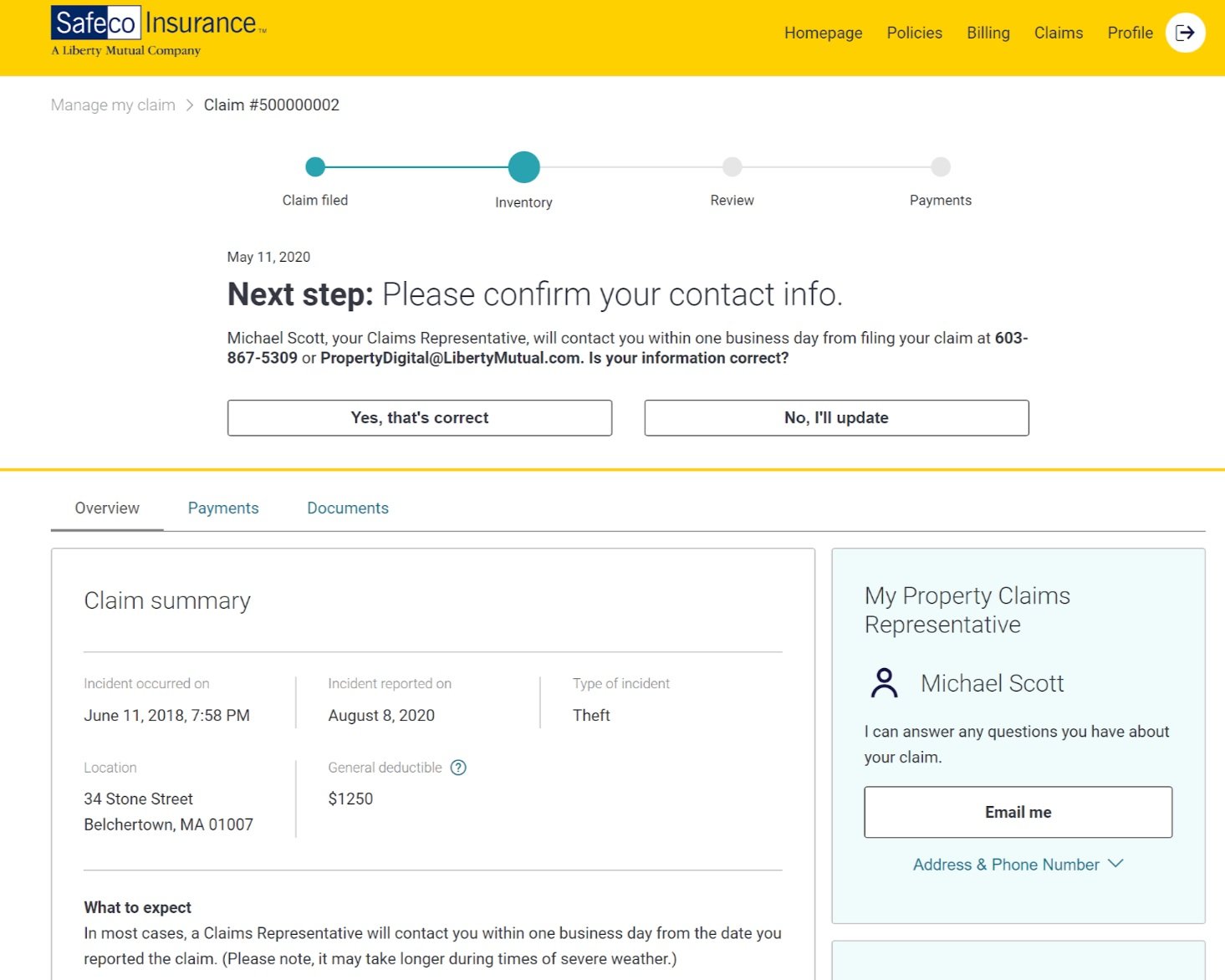The width and height of the screenshot is (1225, 980).
Task: Go to Homepage in the top navigation
Action: [823, 33]
